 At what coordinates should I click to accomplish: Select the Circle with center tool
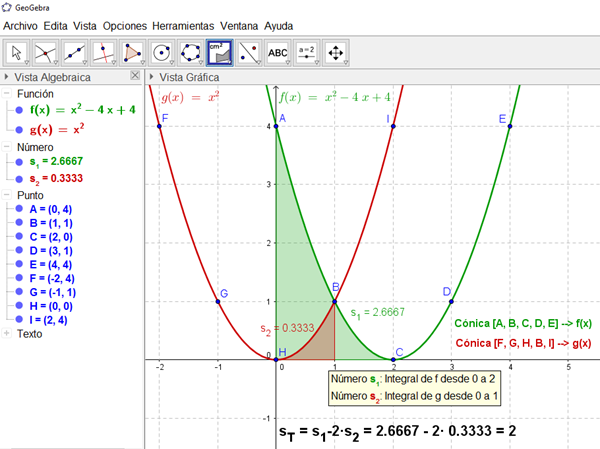tap(161, 51)
